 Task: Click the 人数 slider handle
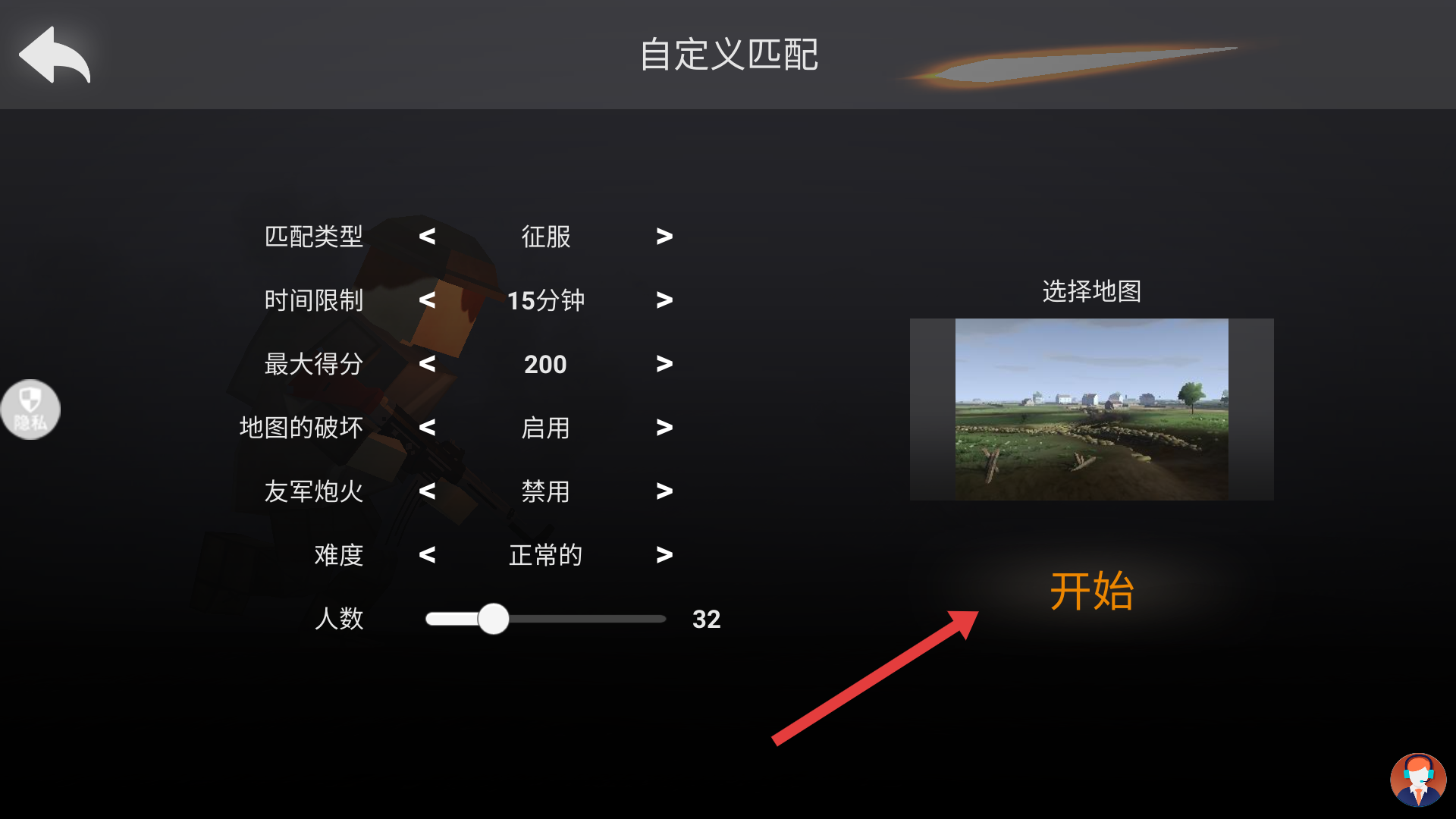(x=494, y=619)
